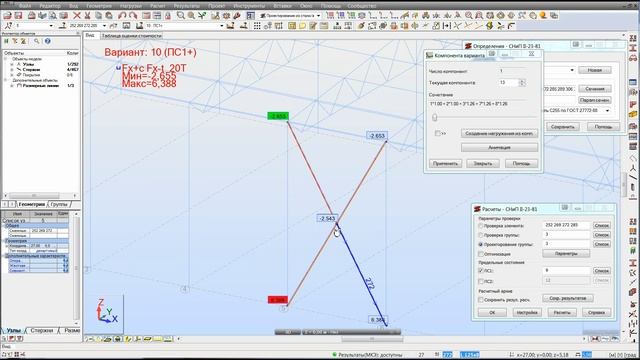
Task: Click the Redo arrow icon
Action: pyautogui.click(x=133, y=16)
